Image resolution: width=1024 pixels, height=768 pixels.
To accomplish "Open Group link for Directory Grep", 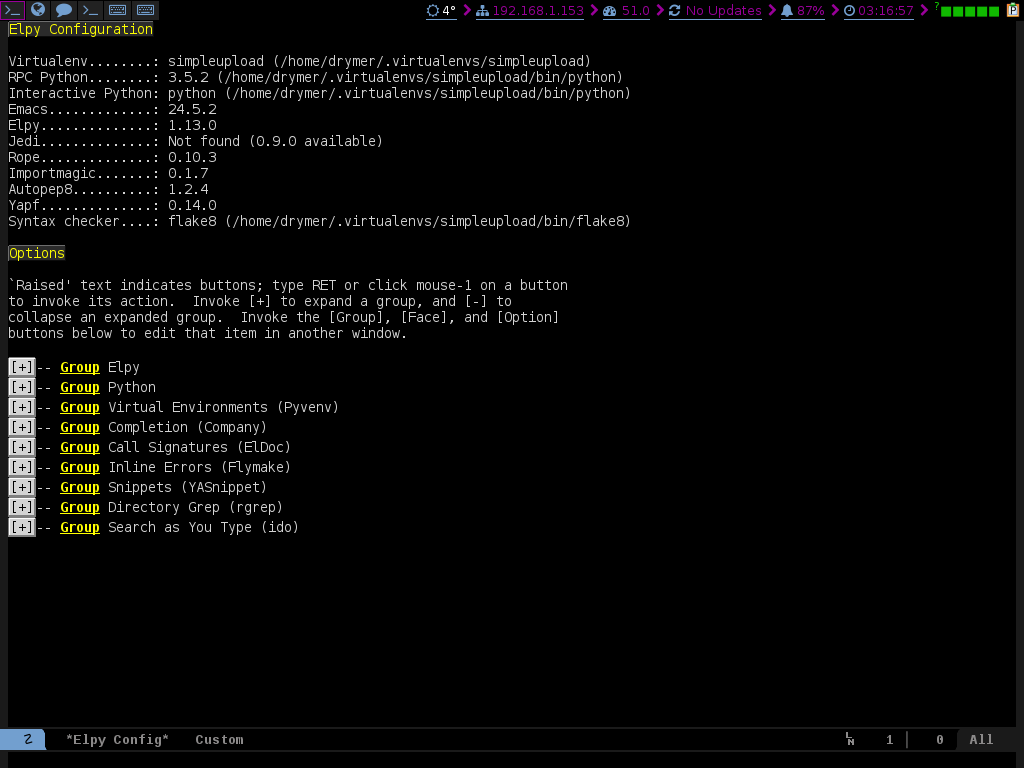I will pyautogui.click(x=80, y=507).
